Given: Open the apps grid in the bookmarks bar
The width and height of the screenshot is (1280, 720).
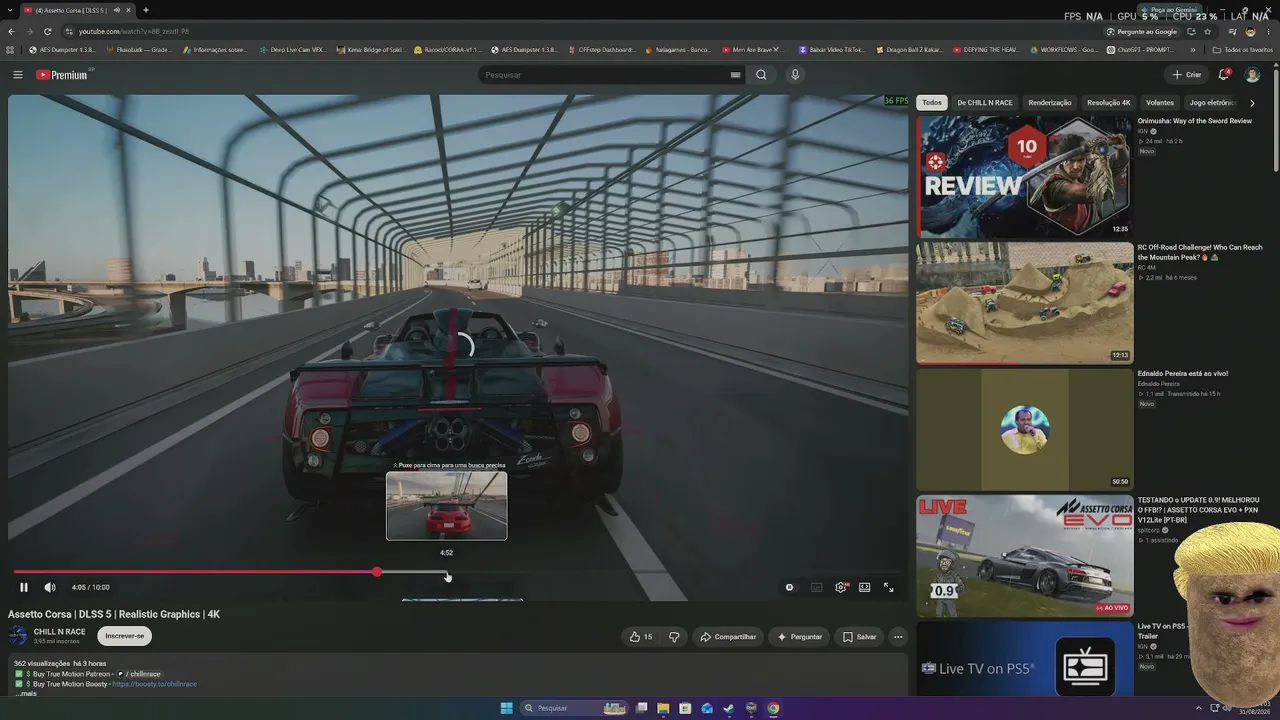Looking at the screenshot, I should pyautogui.click(x=10, y=49).
